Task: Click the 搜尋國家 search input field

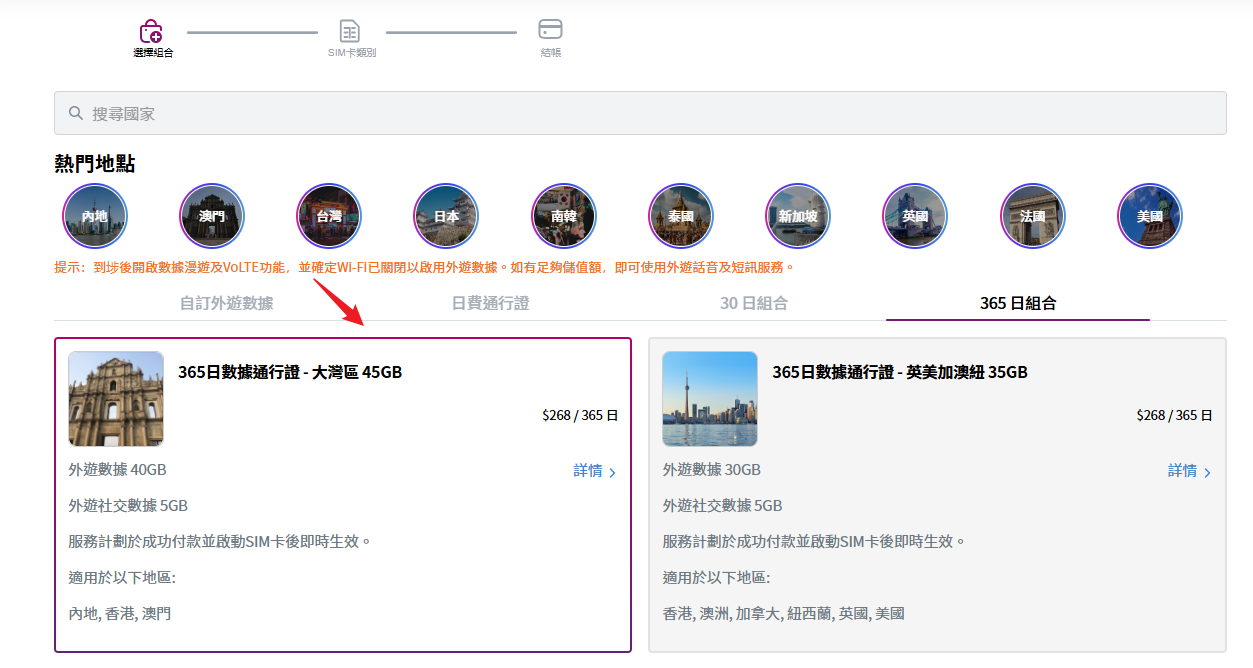Action: tap(640, 114)
